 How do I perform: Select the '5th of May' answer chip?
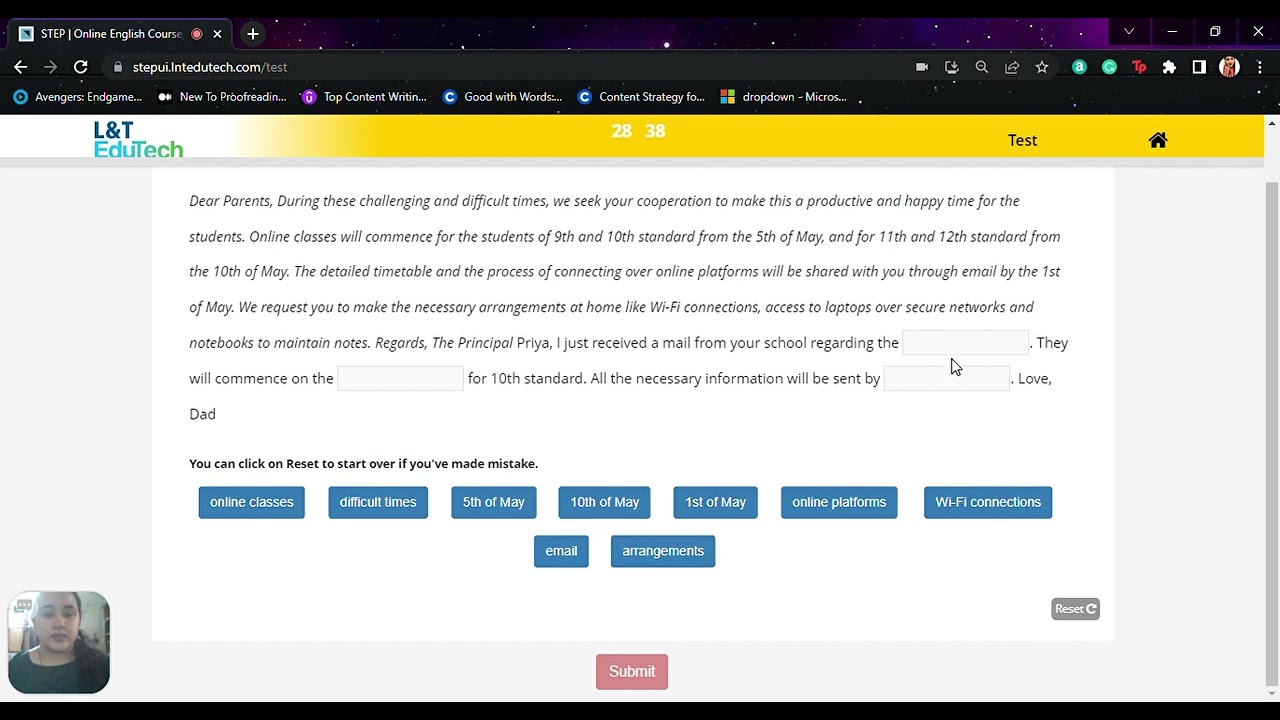click(494, 502)
